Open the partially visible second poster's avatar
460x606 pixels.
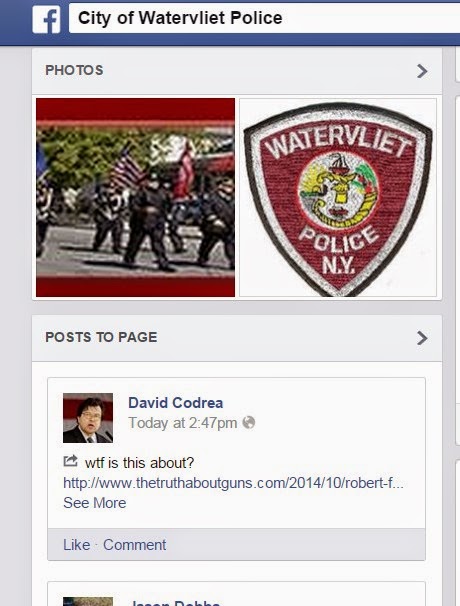click(88, 602)
